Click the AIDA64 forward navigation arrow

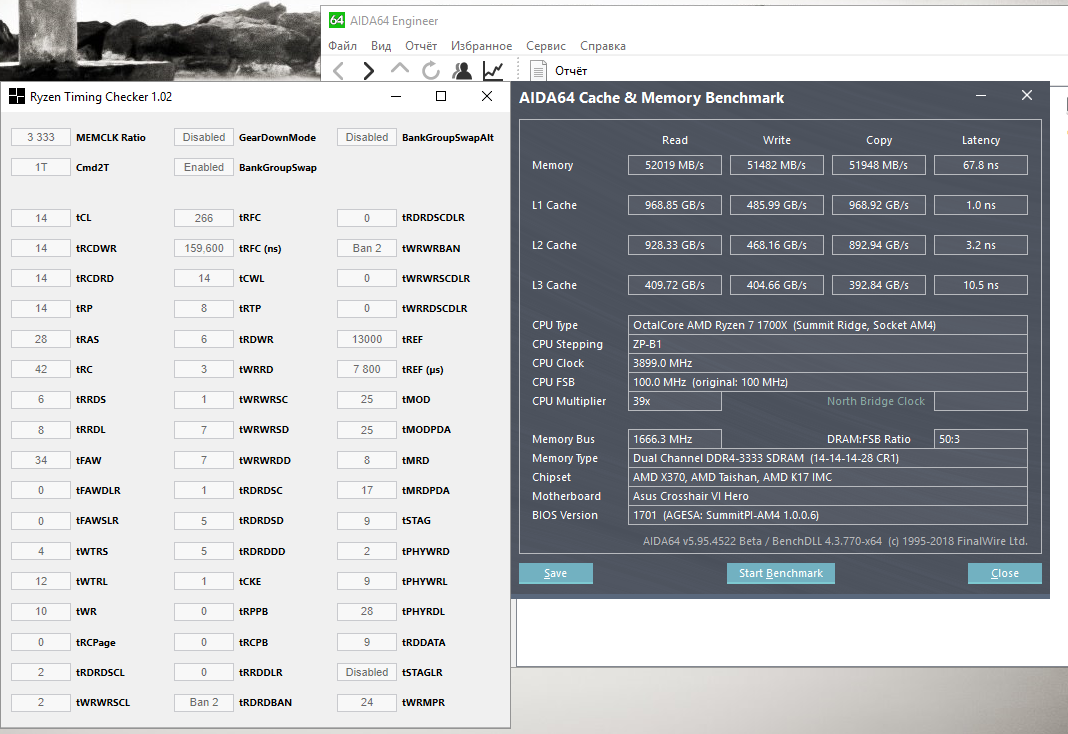[368, 70]
